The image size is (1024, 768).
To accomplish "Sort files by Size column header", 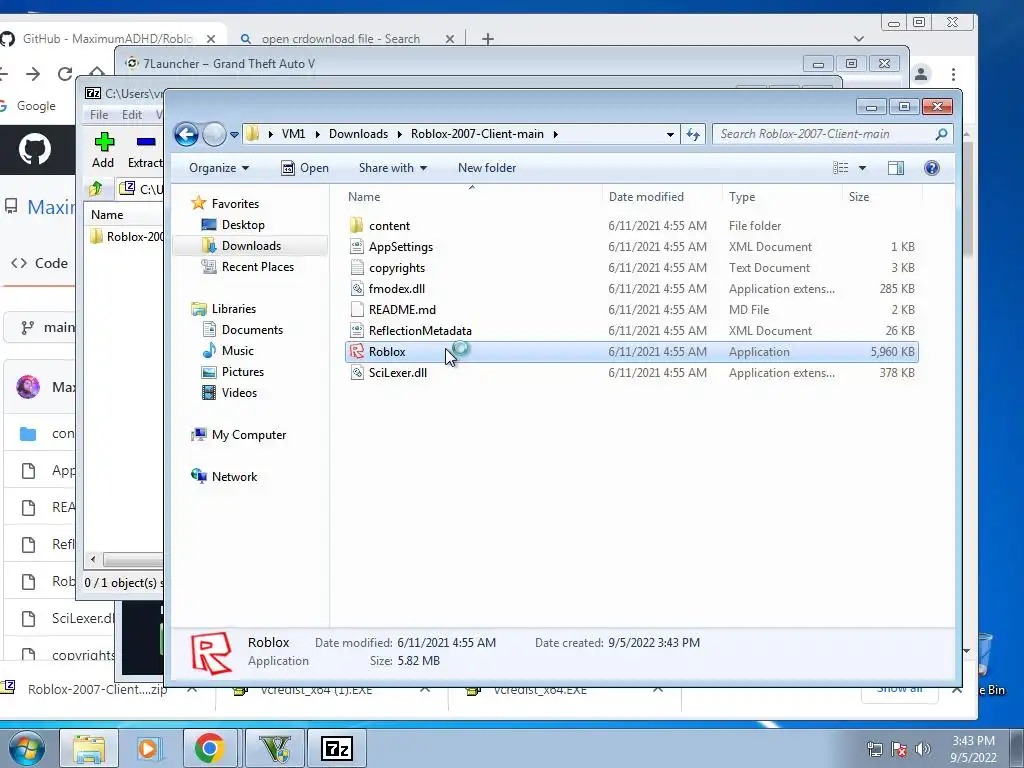I will coord(859,197).
